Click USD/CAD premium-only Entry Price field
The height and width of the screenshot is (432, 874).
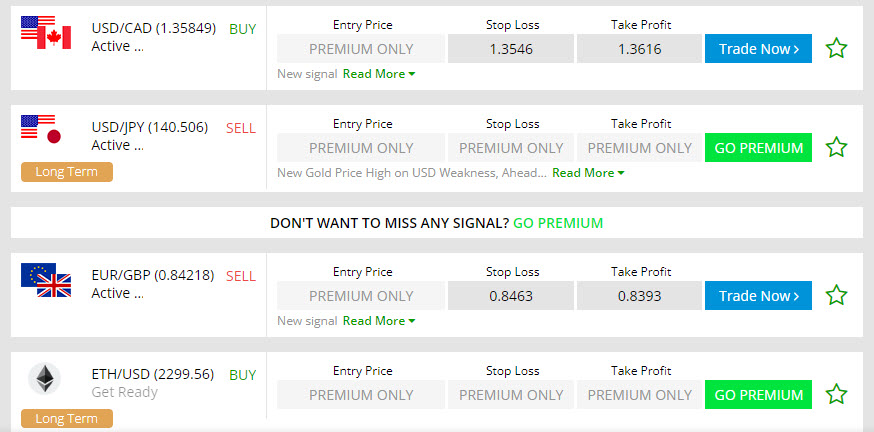coord(361,49)
